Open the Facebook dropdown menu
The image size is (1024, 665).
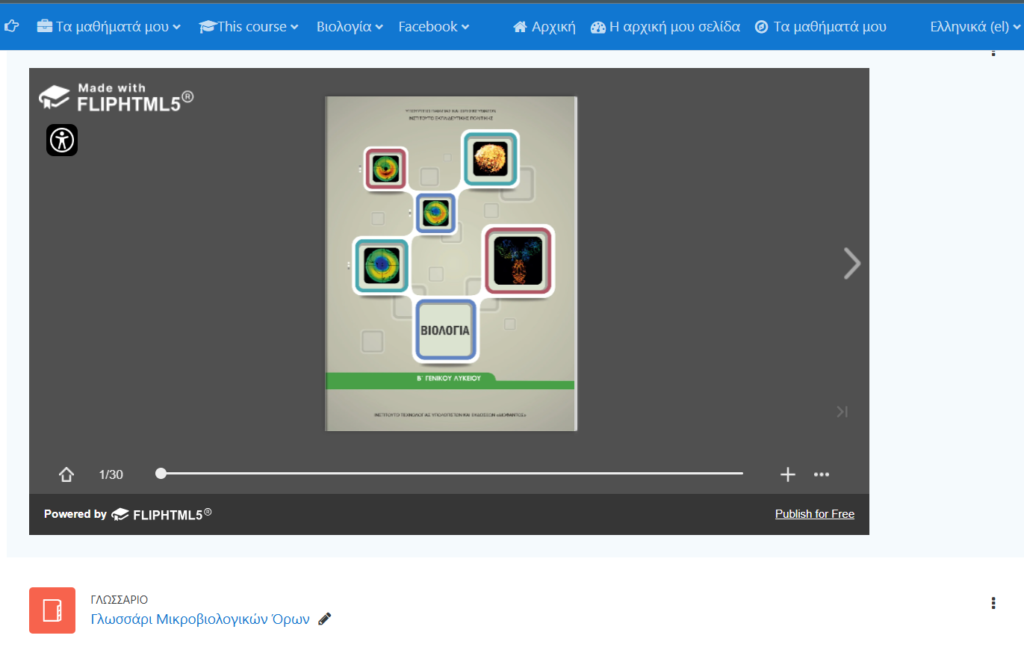[434, 27]
